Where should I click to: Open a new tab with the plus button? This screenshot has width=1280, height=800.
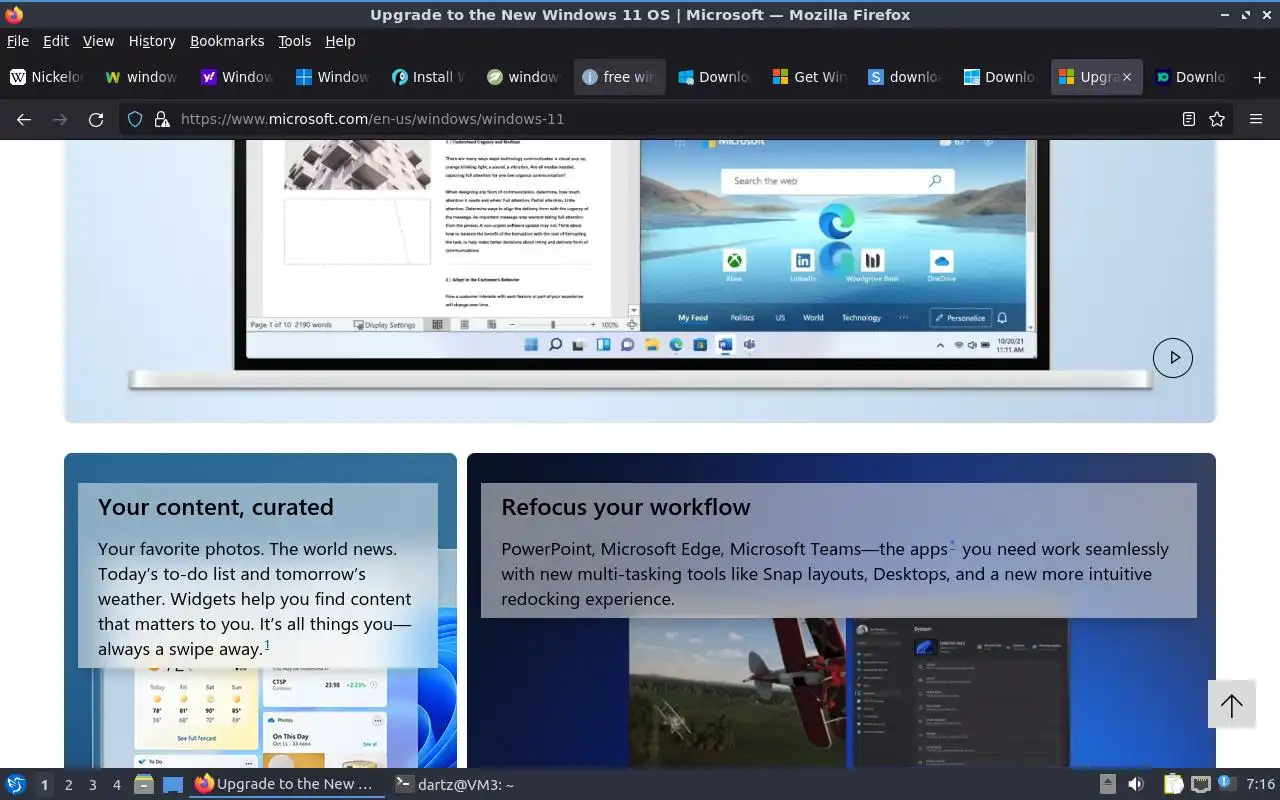[x=1259, y=77]
